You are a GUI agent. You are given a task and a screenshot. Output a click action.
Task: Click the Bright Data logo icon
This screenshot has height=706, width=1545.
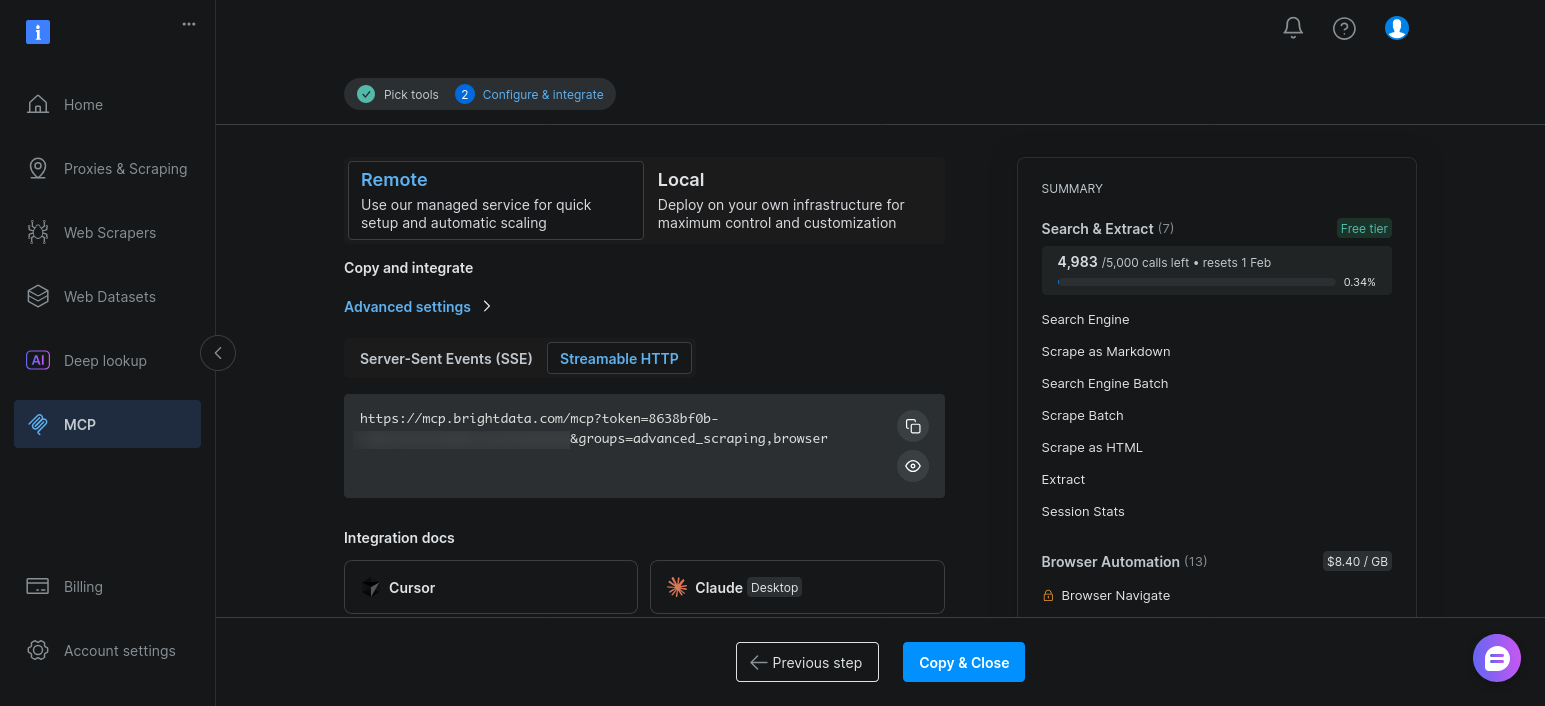point(38,32)
